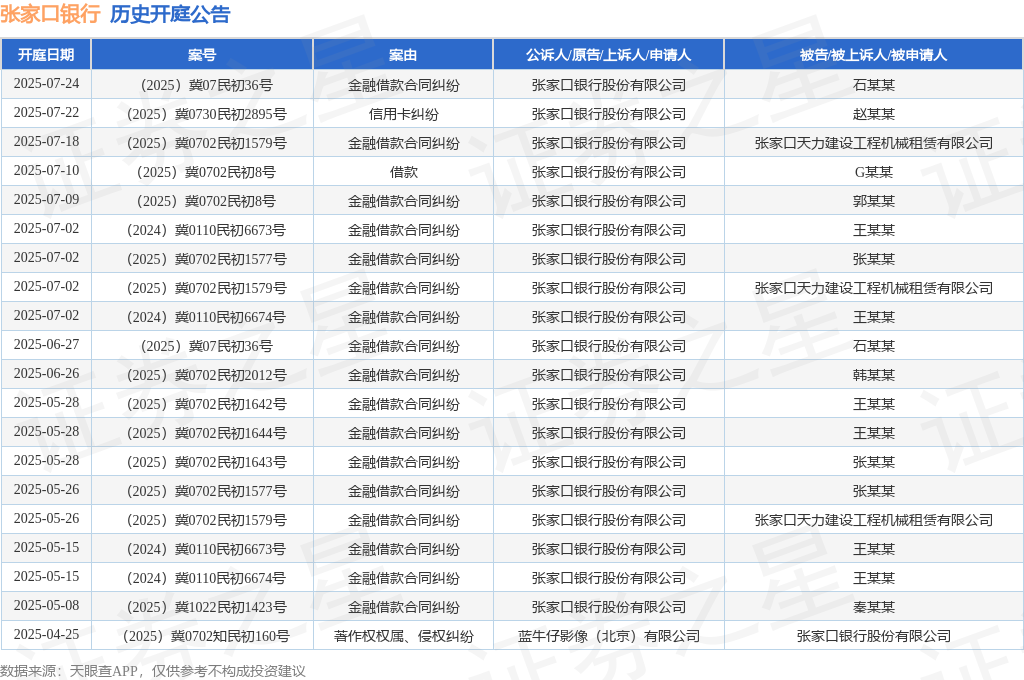
Task: Select date cell 2025-07-22
Action: pos(46,113)
